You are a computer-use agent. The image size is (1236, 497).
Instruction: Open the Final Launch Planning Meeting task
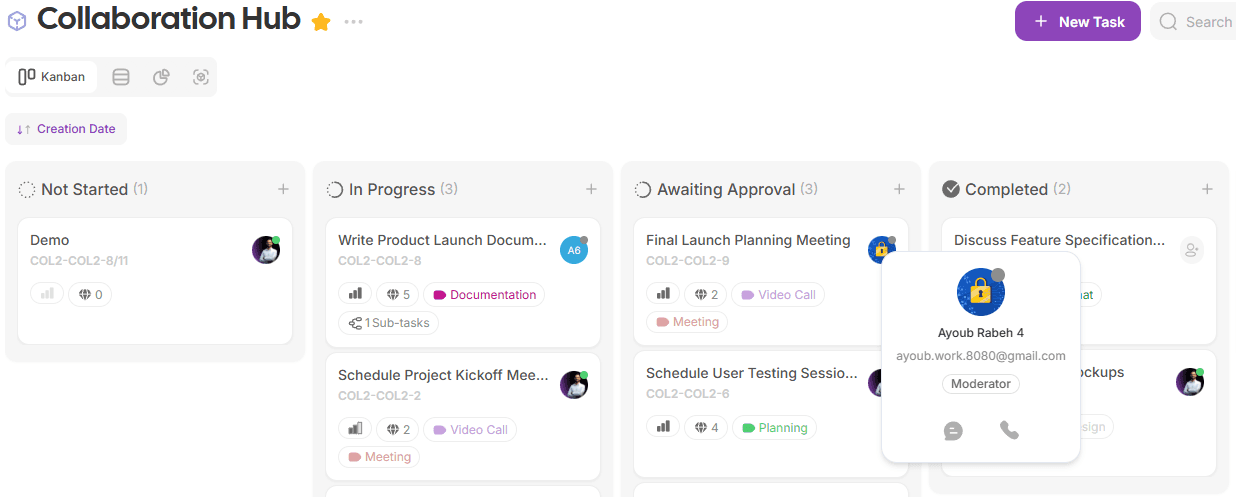click(x=748, y=240)
